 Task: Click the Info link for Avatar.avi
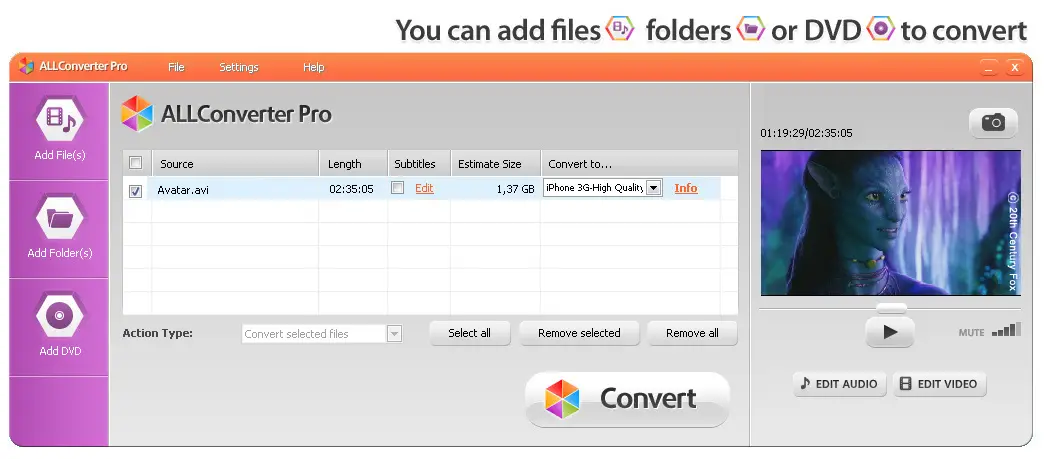click(686, 188)
